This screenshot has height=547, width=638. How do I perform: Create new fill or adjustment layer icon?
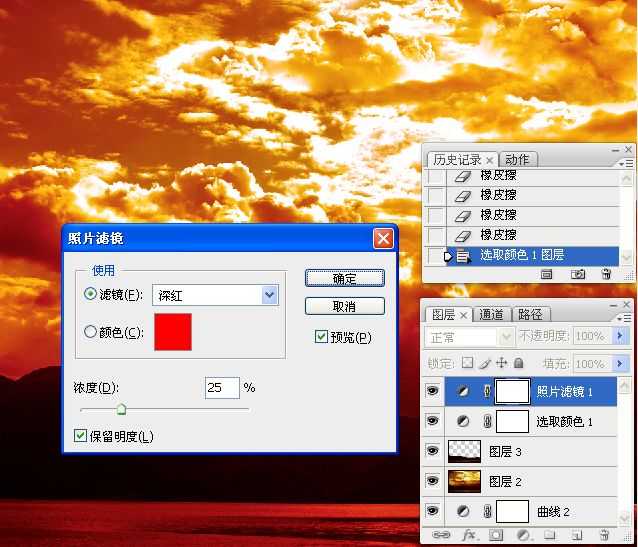pyautogui.click(x=523, y=534)
